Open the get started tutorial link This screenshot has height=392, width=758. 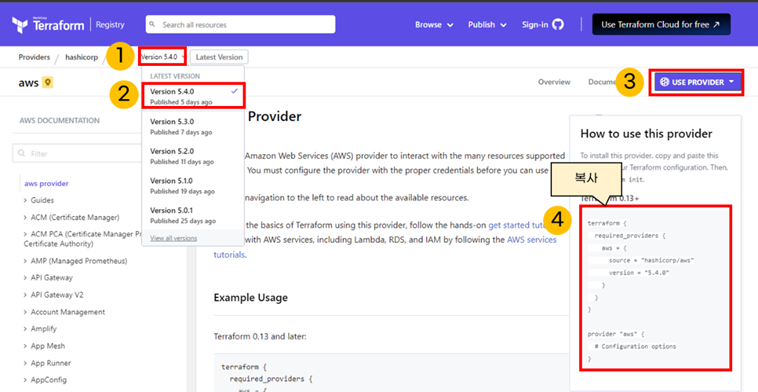click(517, 225)
